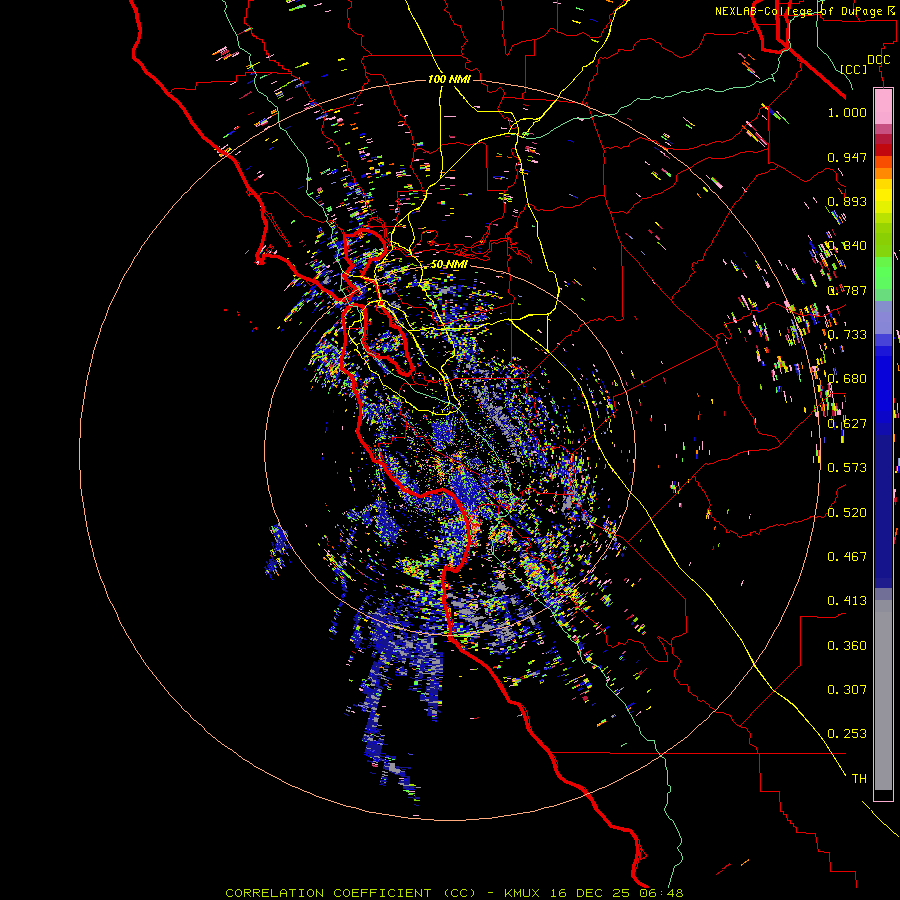Image resolution: width=900 pixels, height=900 pixels.
Task: Select the 0.253 value on the color scale
Action: (x=847, y=734)
